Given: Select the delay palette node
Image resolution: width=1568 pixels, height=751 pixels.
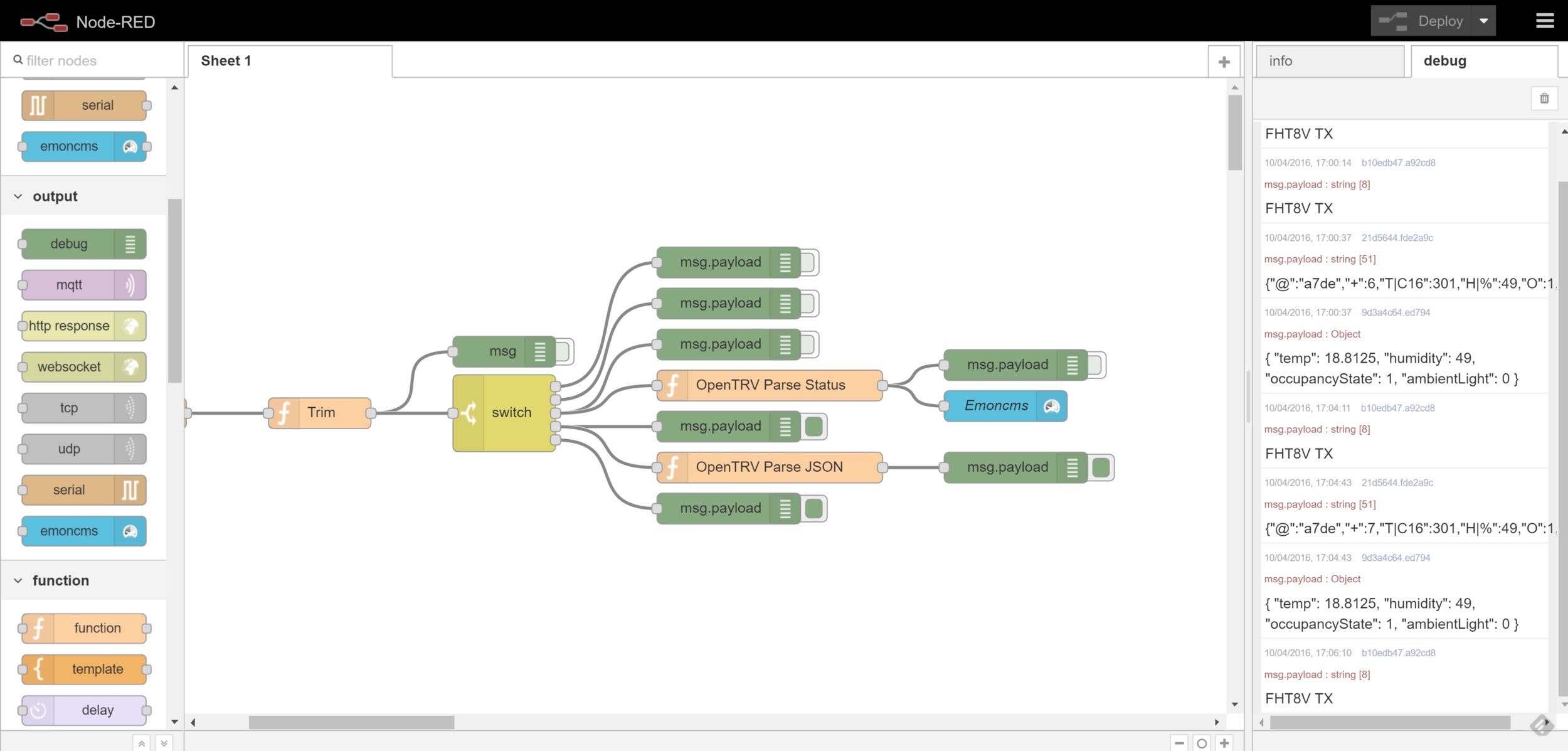Looking at the screenshot, I should click(83, 710).
